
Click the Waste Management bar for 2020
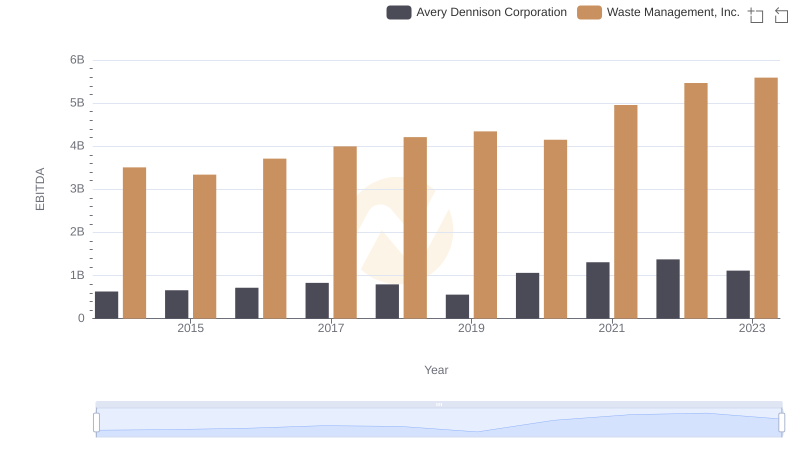[x=556, y=229]
